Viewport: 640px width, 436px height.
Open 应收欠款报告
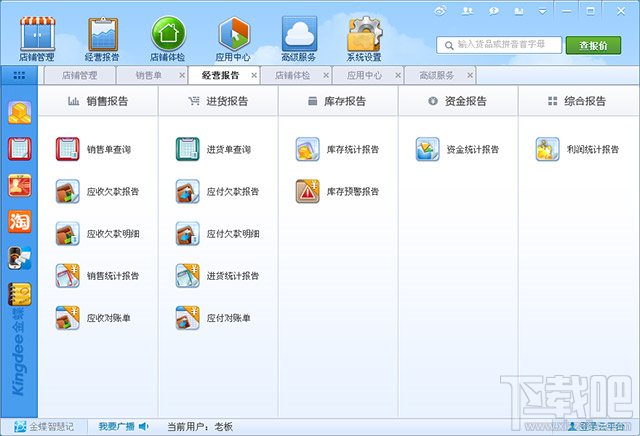(x=98, y=191)
